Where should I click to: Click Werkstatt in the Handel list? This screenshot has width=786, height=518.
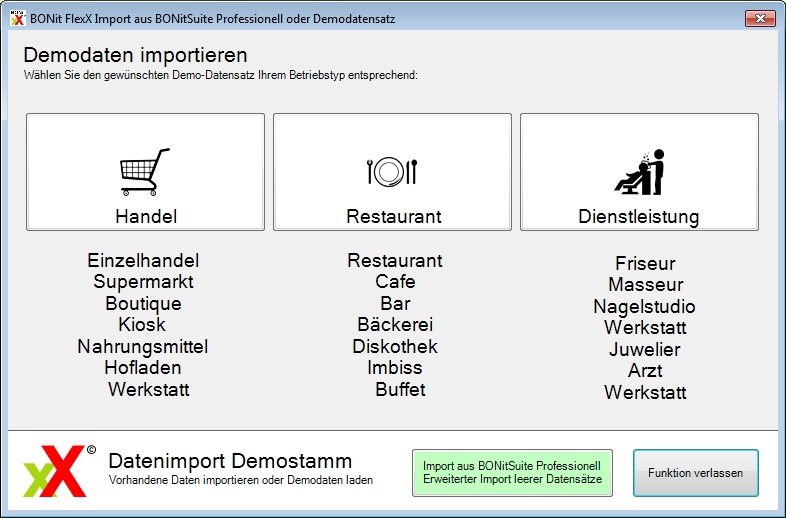(148, 389)
